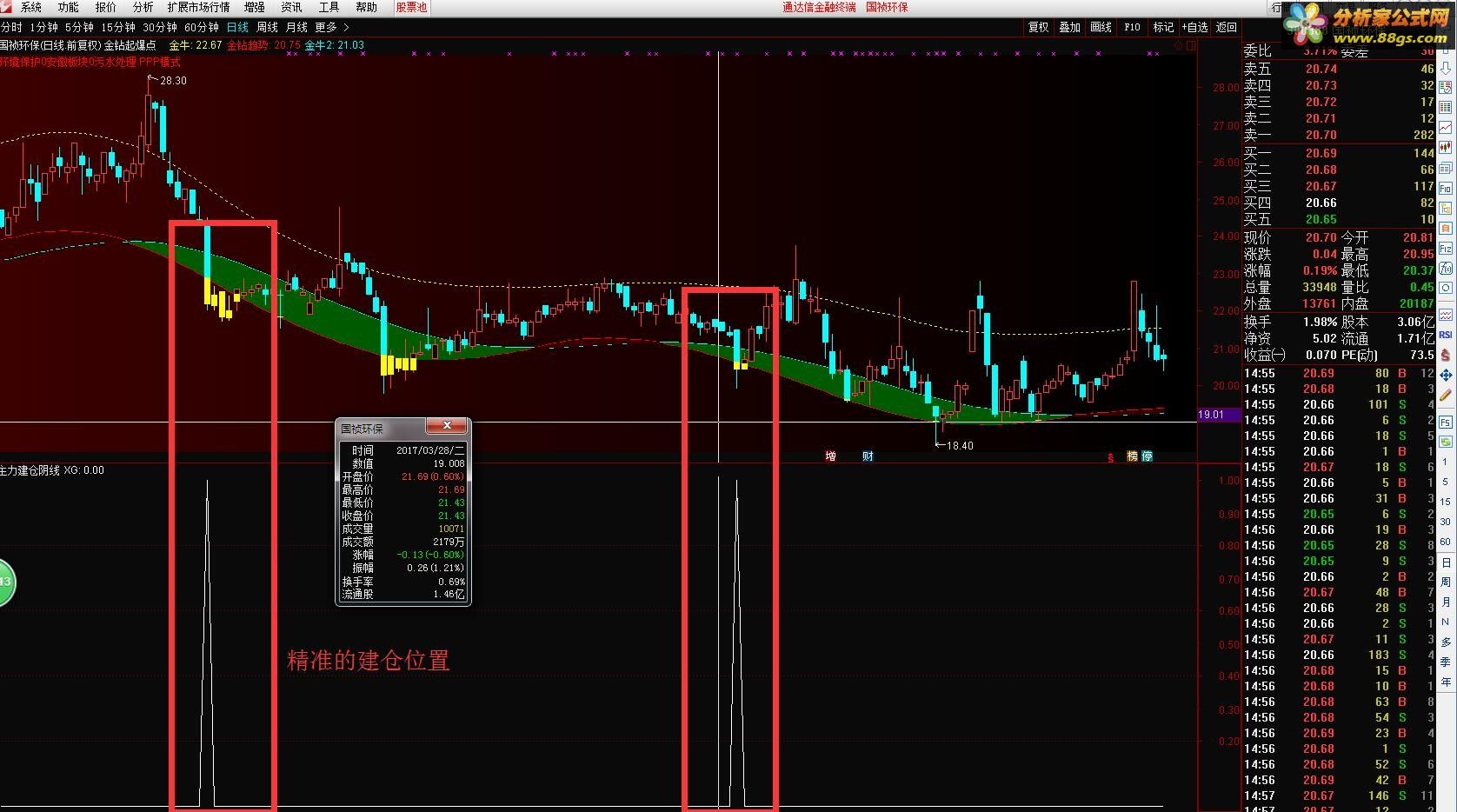The height and width of the screenshot is (812, 1457).
Task: Click the +自选 add favorite button
Action: point(1194,28)
